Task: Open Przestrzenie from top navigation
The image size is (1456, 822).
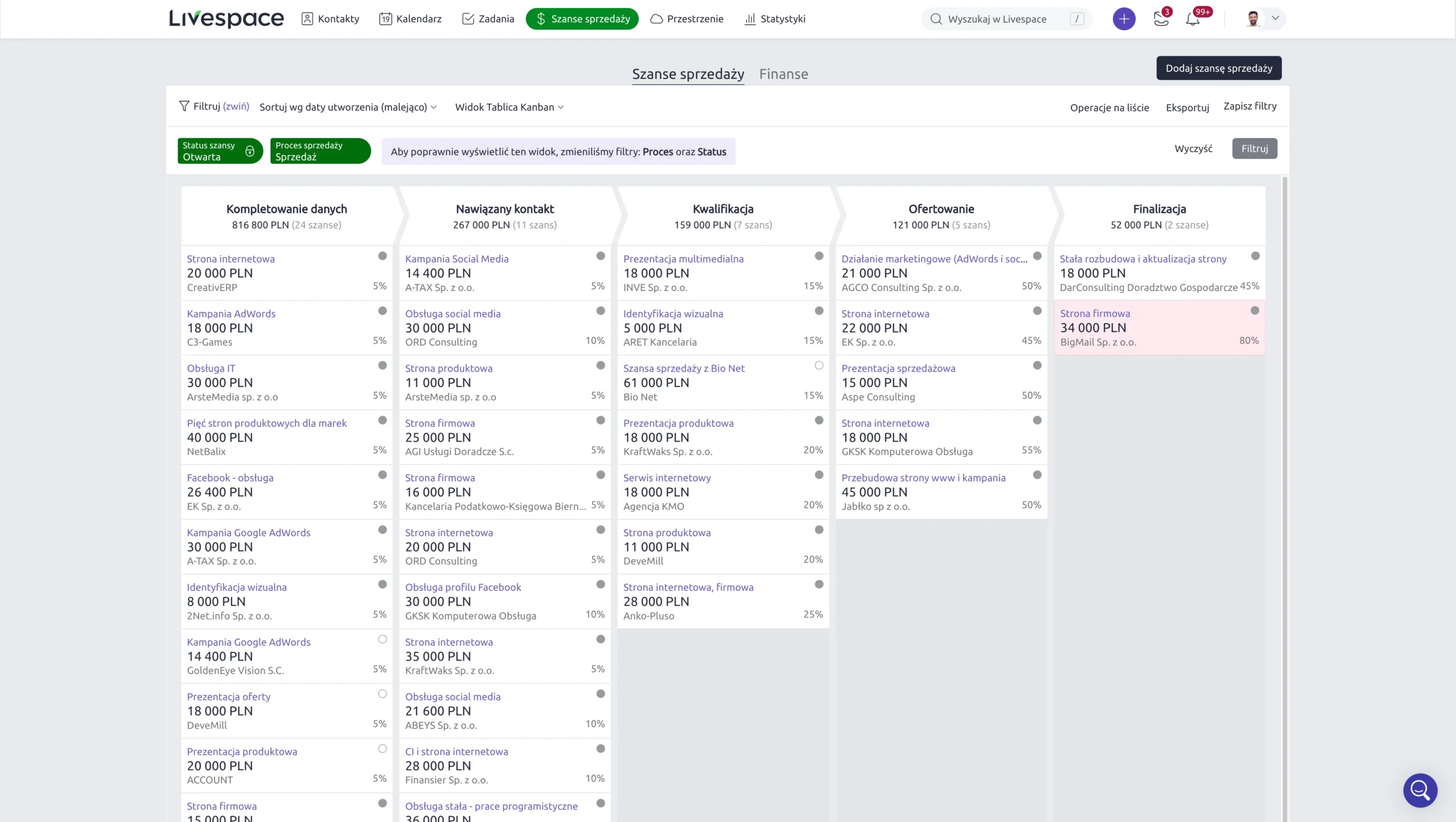Action: 686,19
